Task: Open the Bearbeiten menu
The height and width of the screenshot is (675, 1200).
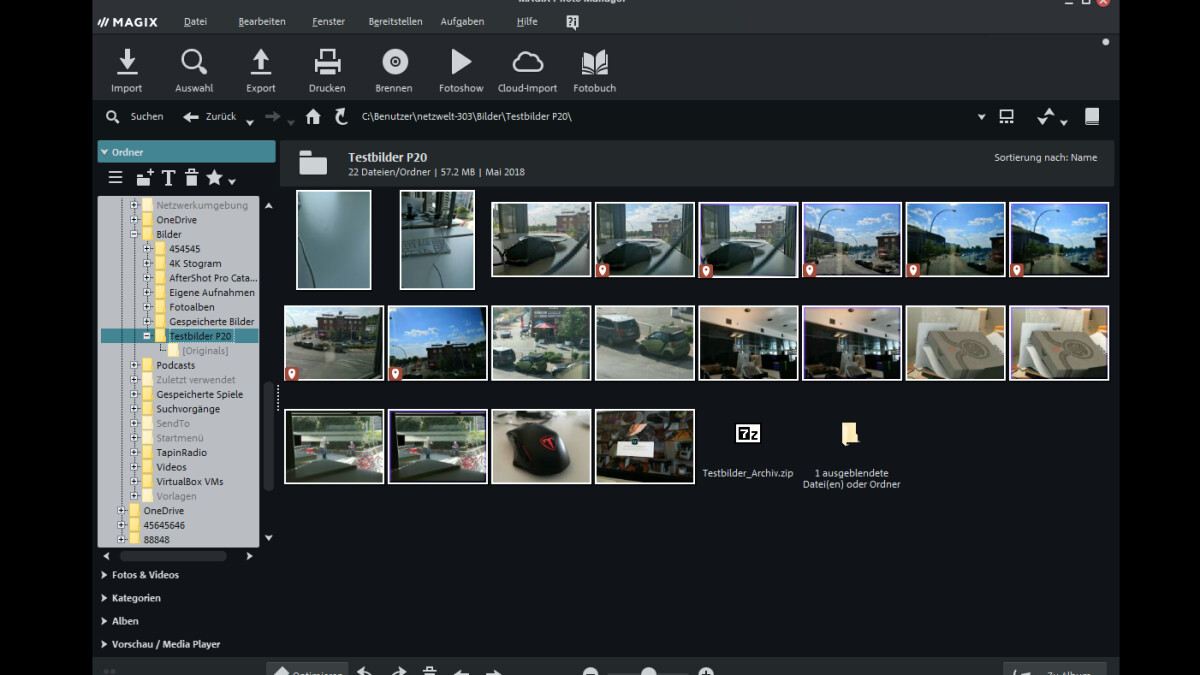Action: coord(262,21)
